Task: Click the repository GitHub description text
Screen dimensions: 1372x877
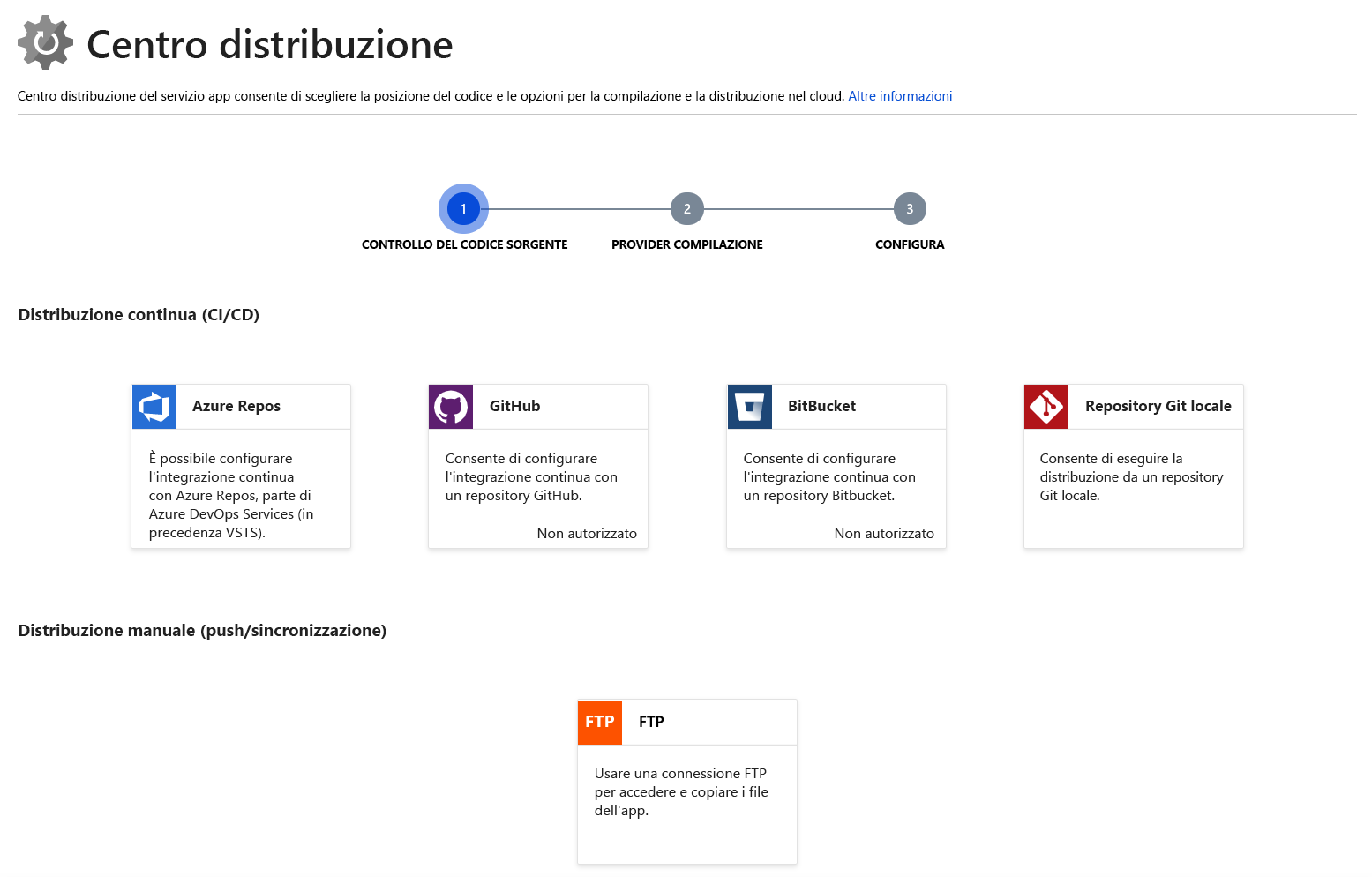Action: [x=531, y=477]
